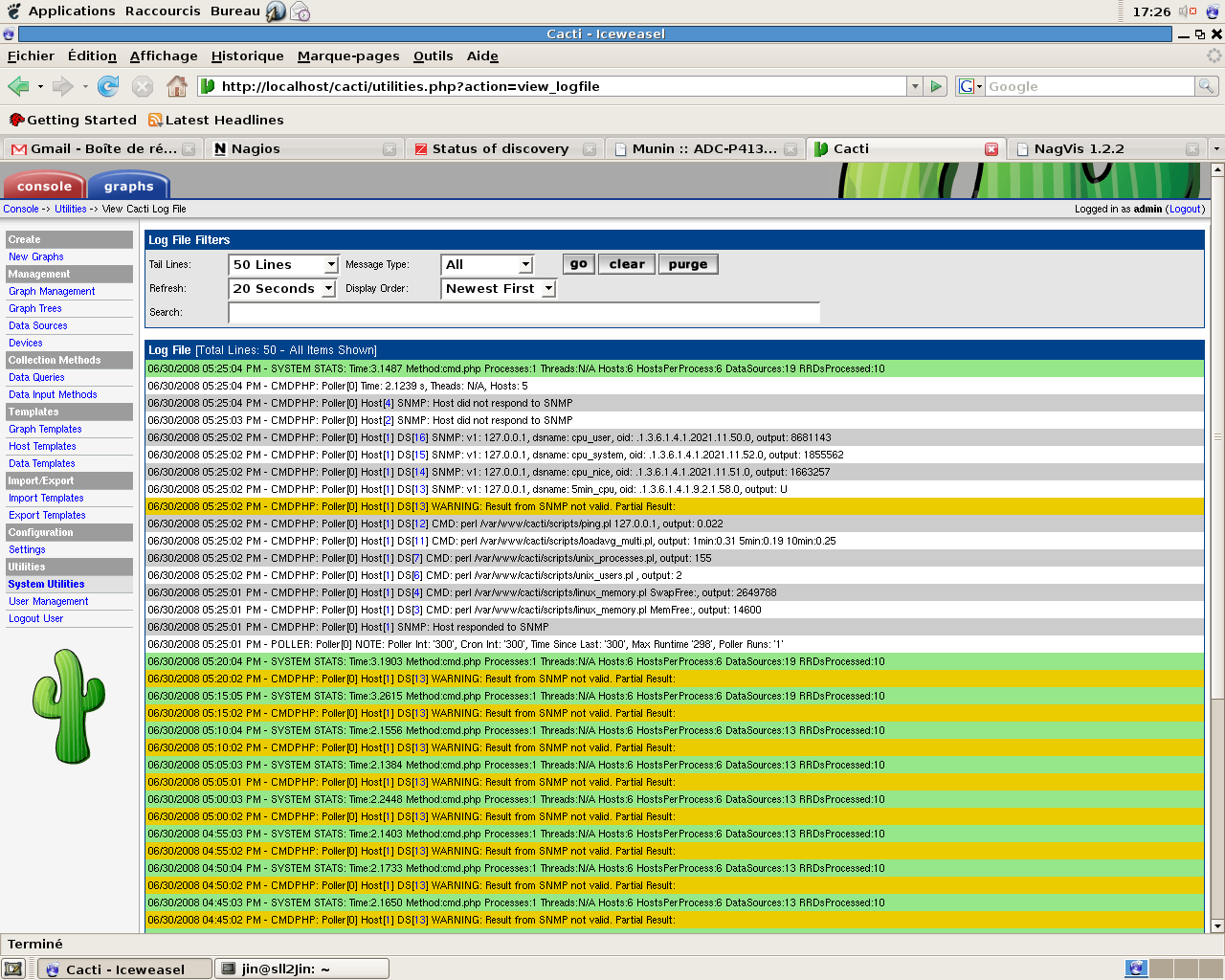Open the Marque-pages menu
1225x980 pixels.
[x=348, y=56]
